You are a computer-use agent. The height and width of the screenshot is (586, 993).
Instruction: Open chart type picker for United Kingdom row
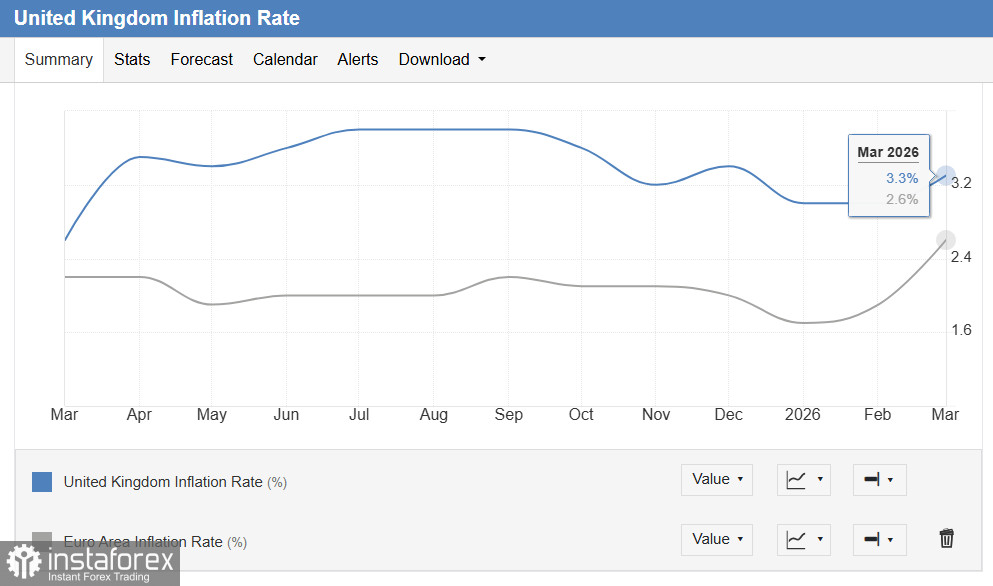coord(804,480)
